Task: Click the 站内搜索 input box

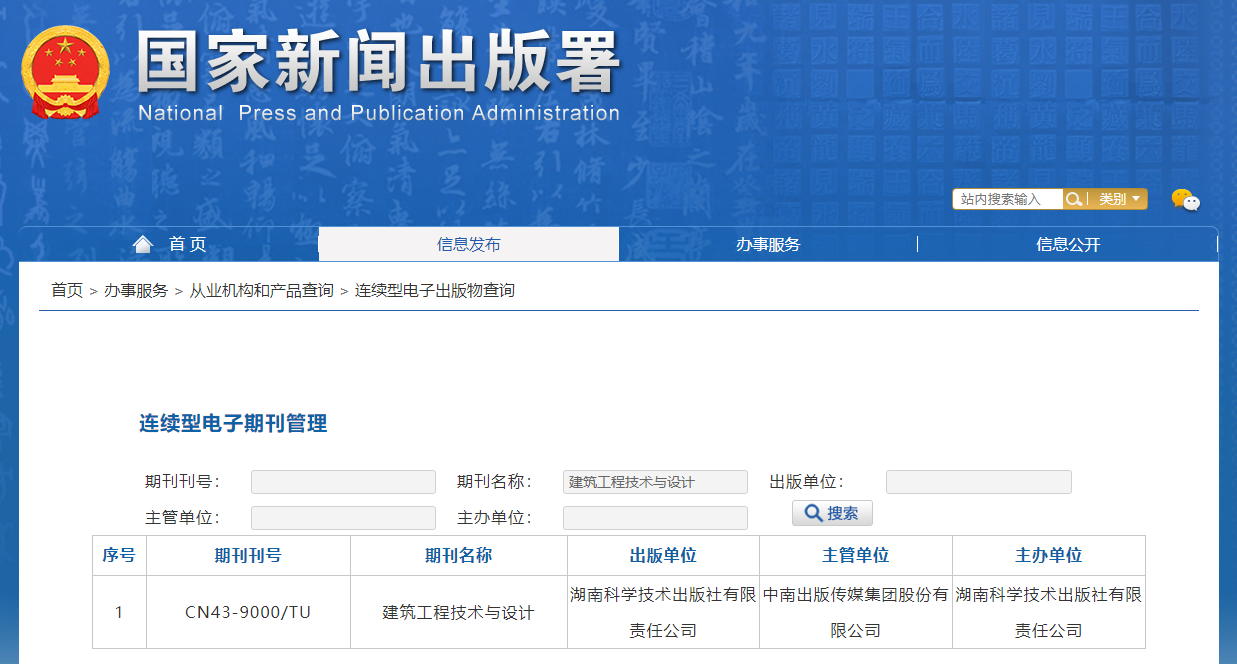Action: point(1006,199)
